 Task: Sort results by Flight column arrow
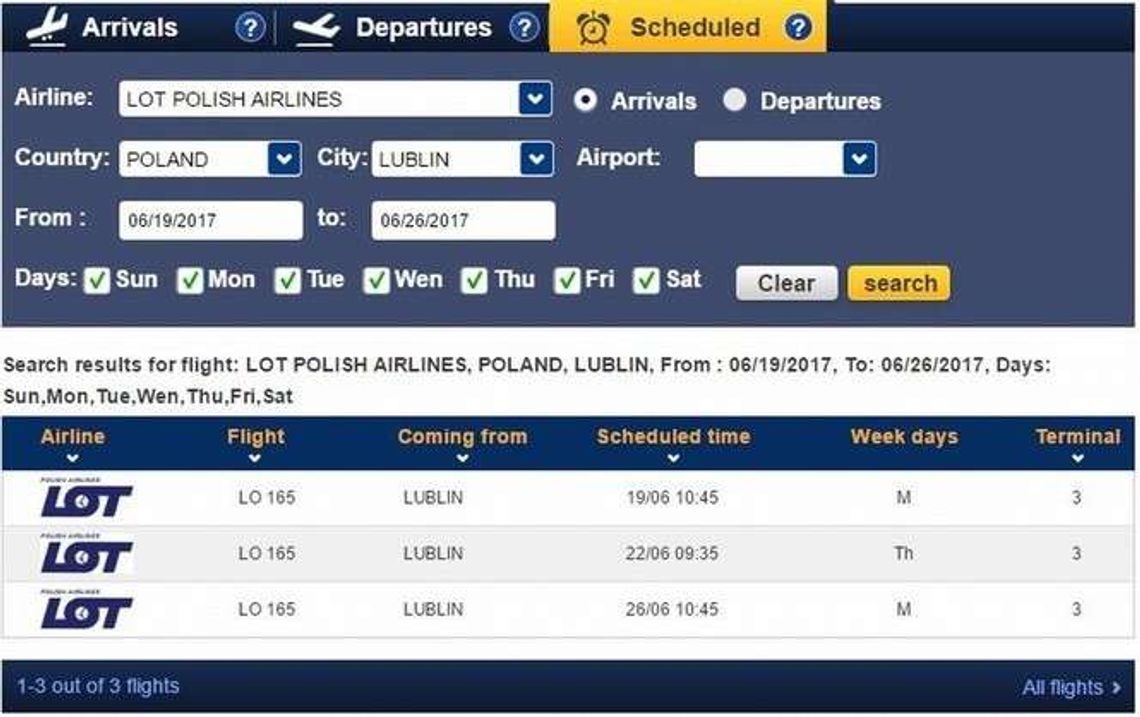pos(255,459)
